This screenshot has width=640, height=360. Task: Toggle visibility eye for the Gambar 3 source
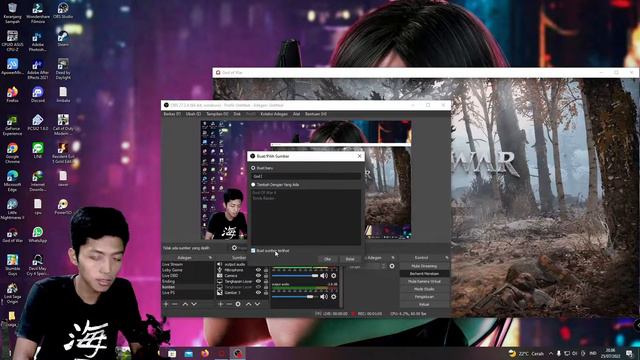click(x=258, y=293)
